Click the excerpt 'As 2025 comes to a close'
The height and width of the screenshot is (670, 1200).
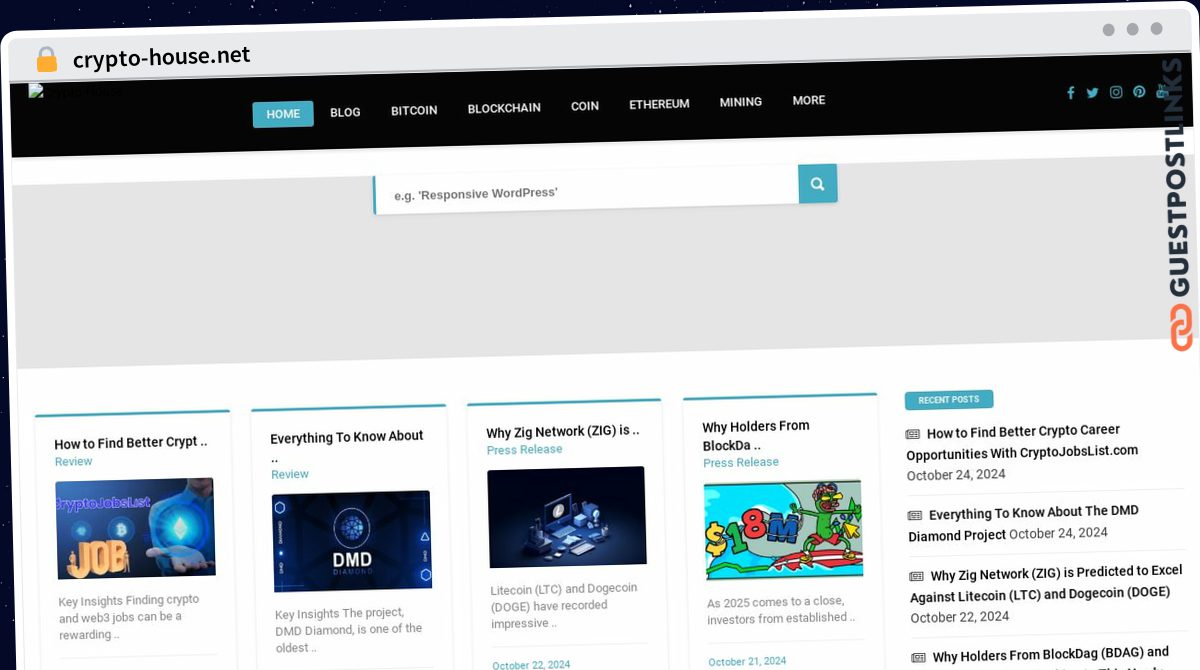781,610
